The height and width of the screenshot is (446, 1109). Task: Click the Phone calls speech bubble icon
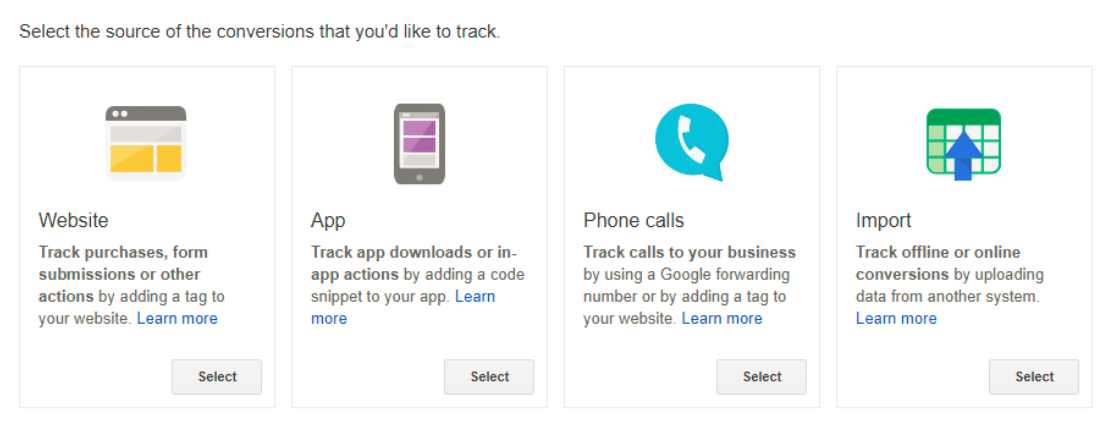click(x=691, y=142)
